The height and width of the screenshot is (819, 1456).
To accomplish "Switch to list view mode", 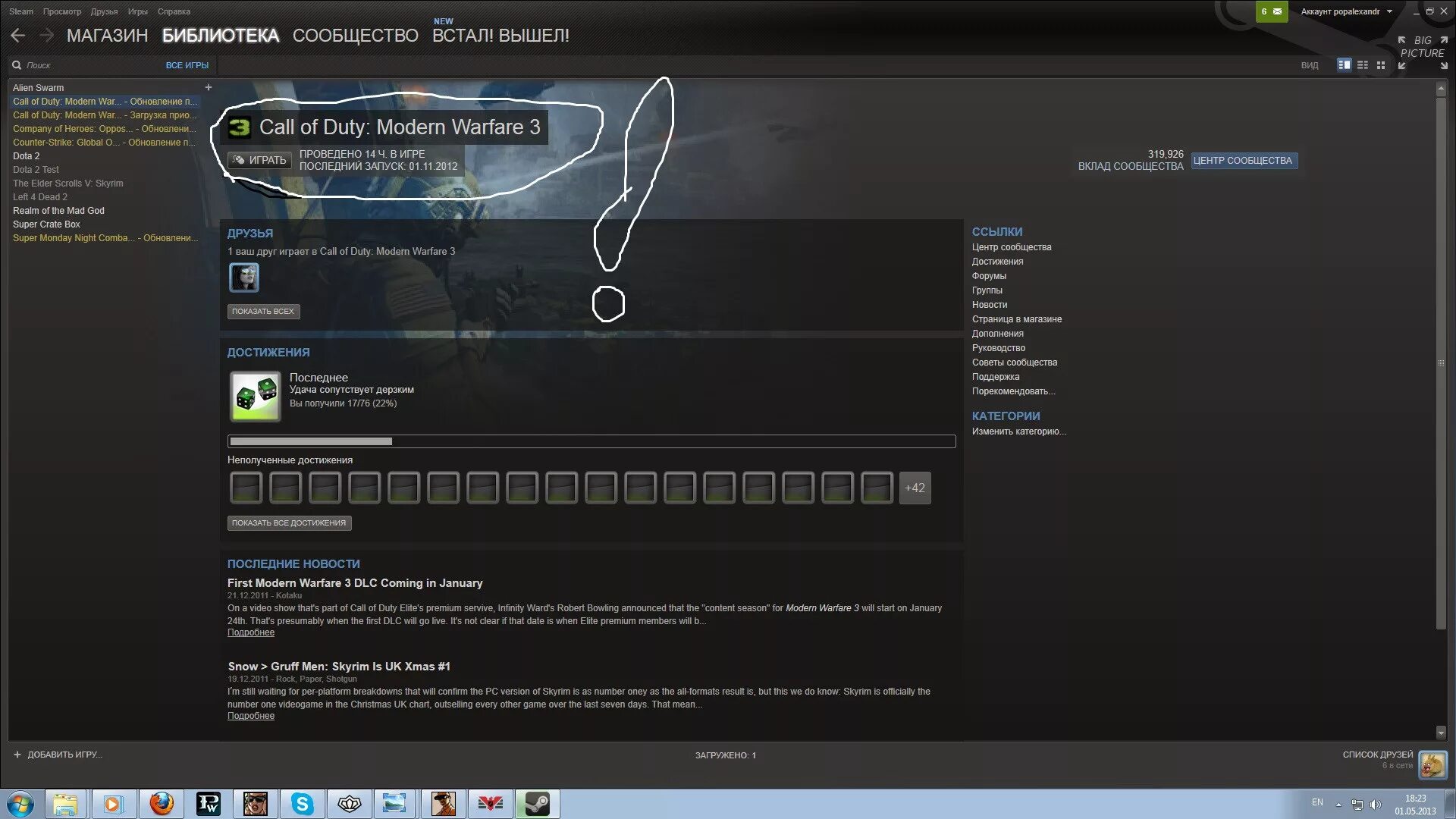I will [x=1363, y=65].
